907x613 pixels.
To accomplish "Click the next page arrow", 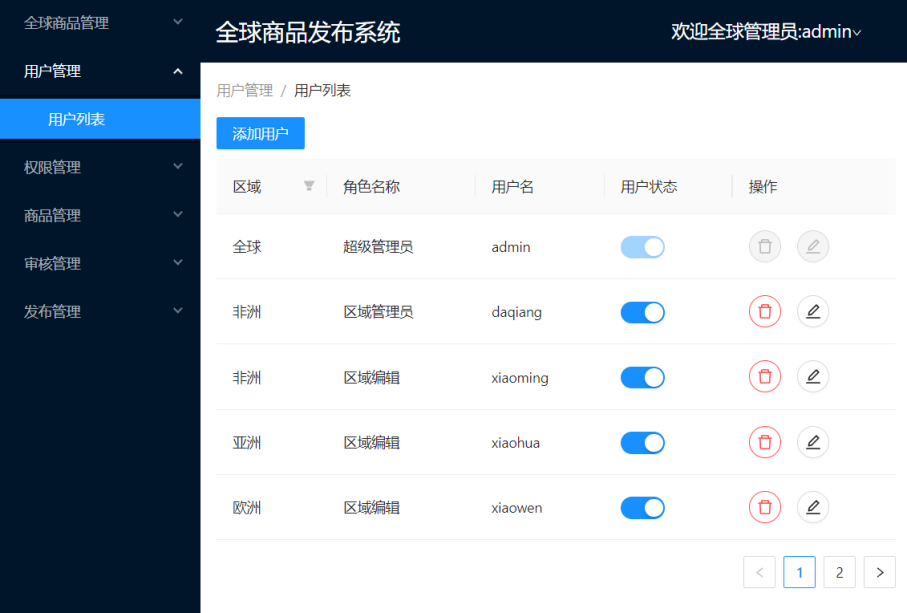I will pos(879,572).
